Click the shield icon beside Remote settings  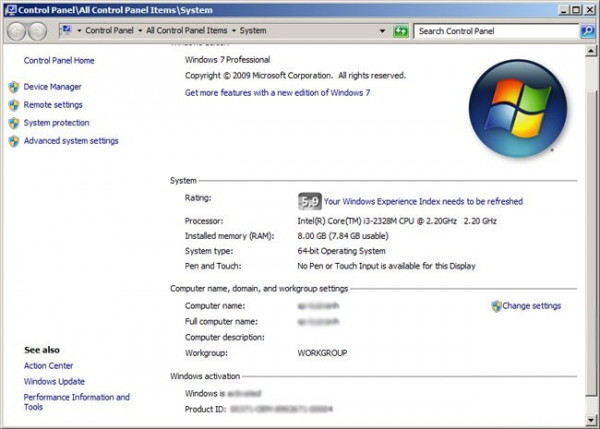click(x=14, y=105)
